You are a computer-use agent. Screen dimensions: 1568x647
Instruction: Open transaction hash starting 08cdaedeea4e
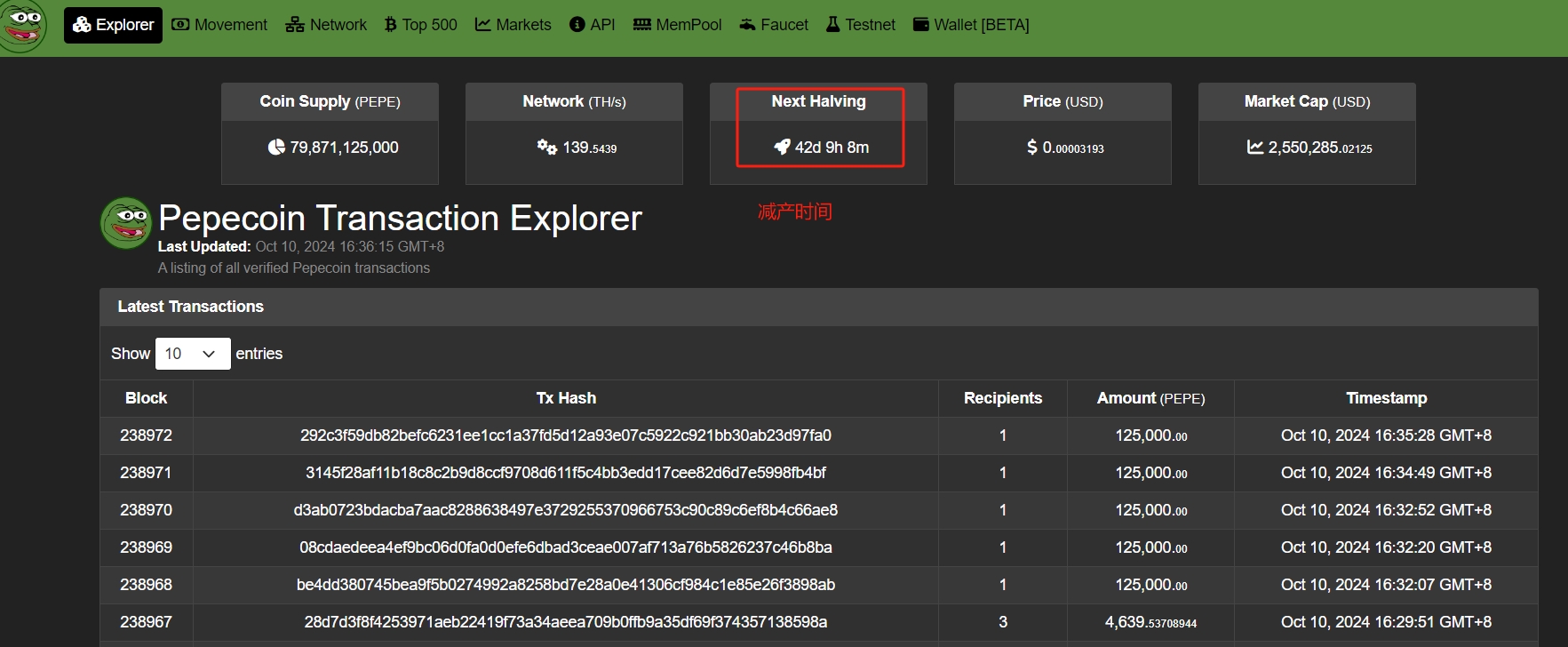pyautogui.click(x=566, y=547)
